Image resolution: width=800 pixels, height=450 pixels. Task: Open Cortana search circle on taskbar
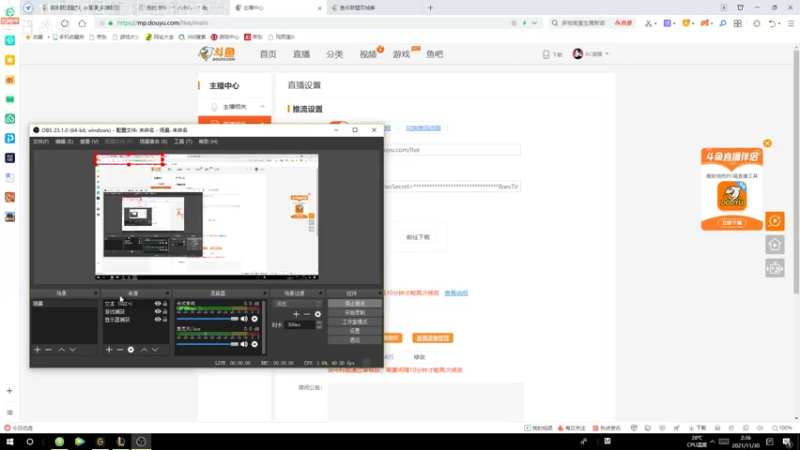click(x=30, y=442)
